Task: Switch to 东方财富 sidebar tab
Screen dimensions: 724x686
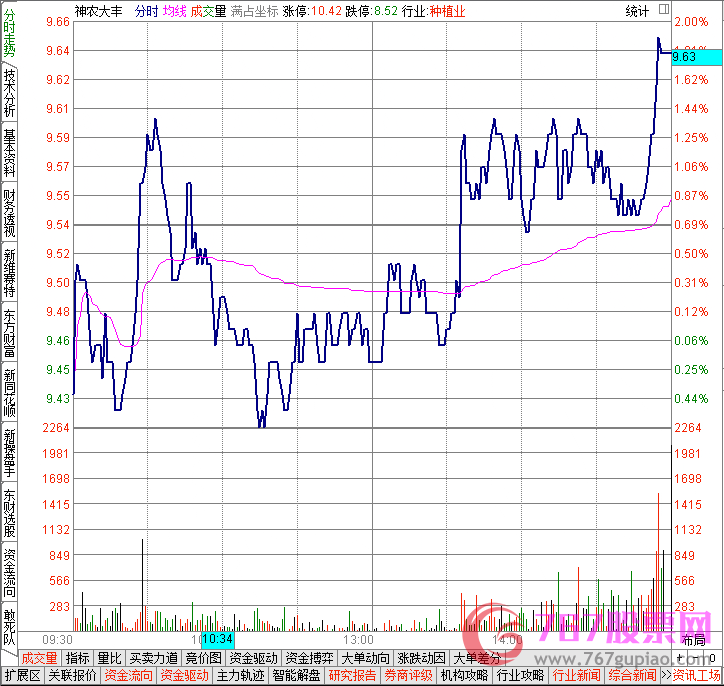Action: [x=9, y=333]
